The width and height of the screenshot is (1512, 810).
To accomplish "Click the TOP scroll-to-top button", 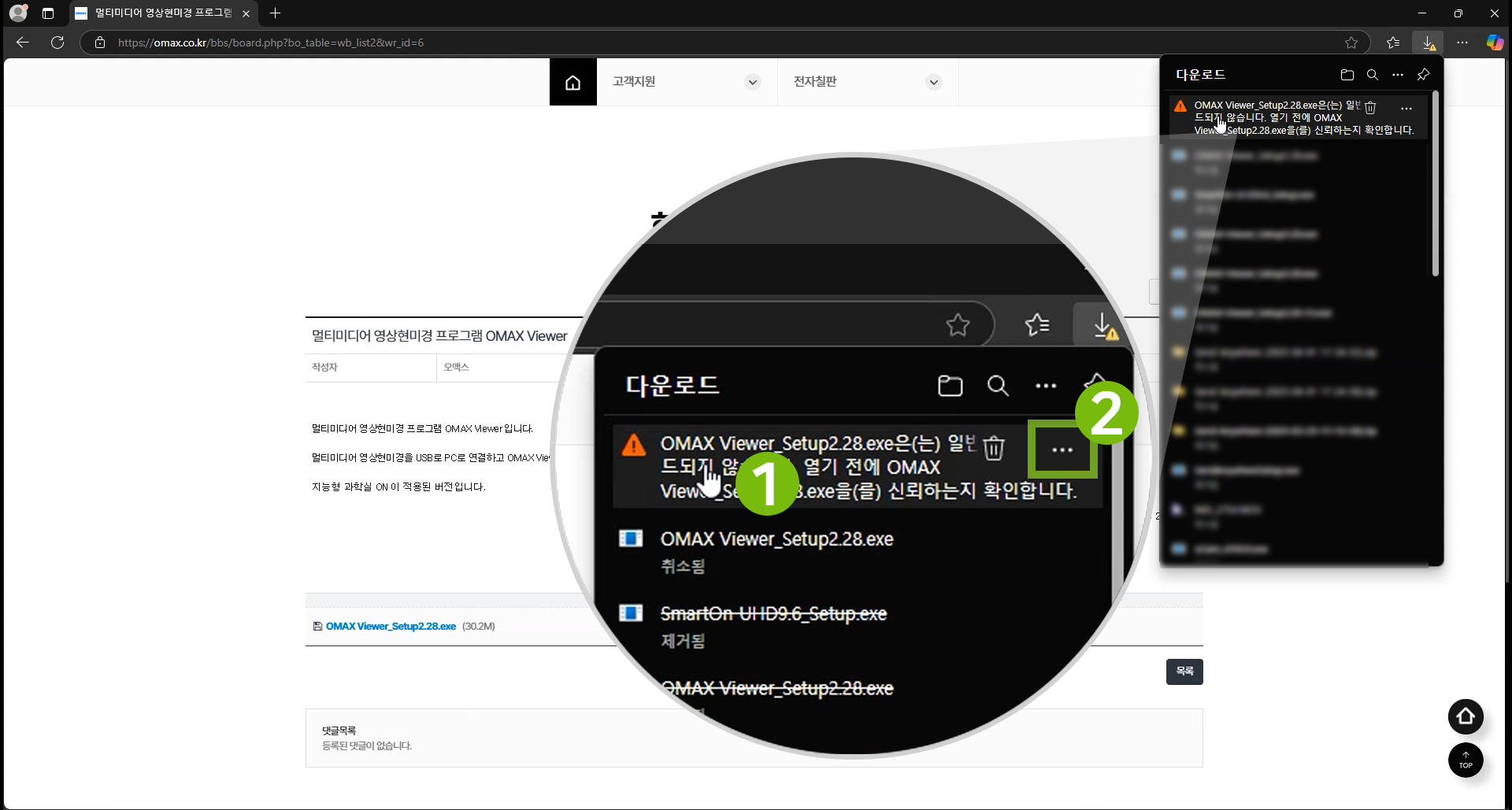I will 1465,760.
